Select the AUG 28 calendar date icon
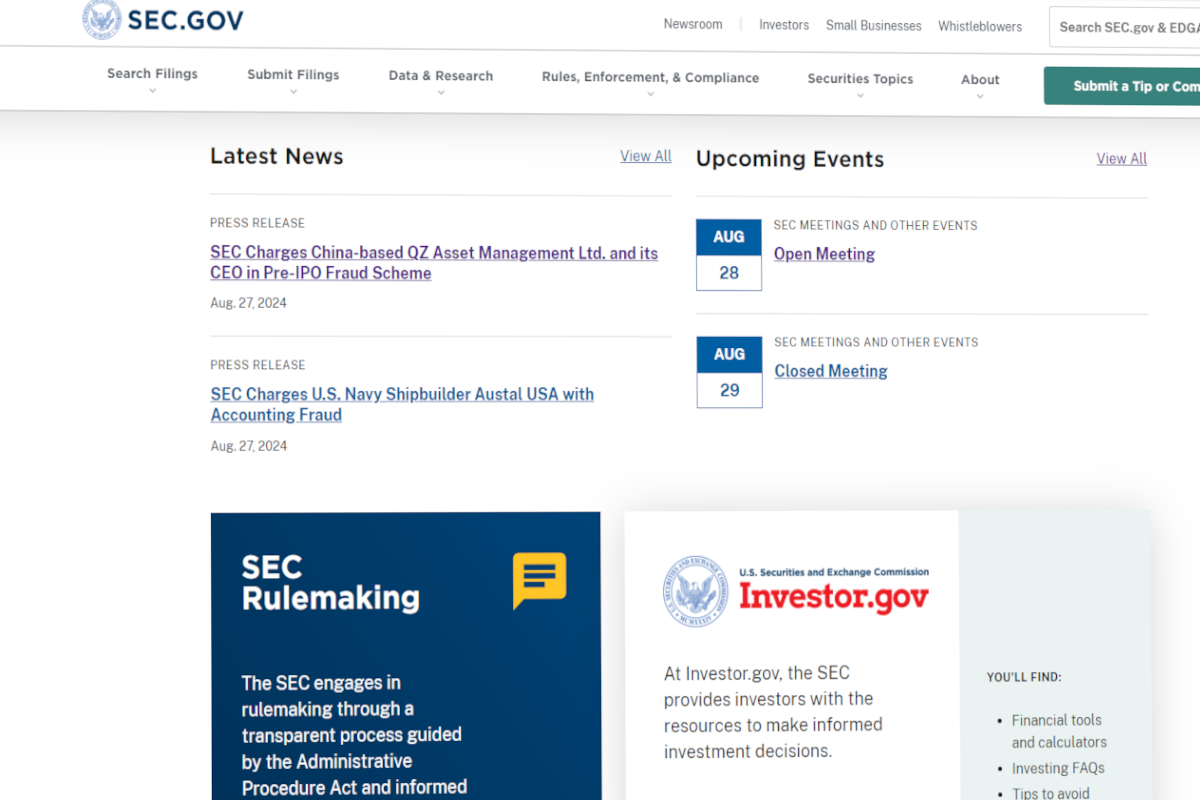Viewport: 1200px width, 800px height. coord(729,255)
